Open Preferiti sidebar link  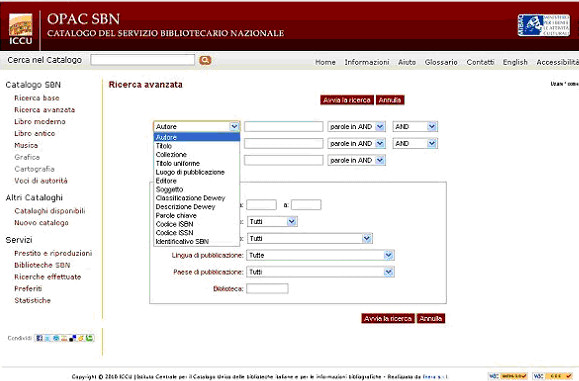28,289
